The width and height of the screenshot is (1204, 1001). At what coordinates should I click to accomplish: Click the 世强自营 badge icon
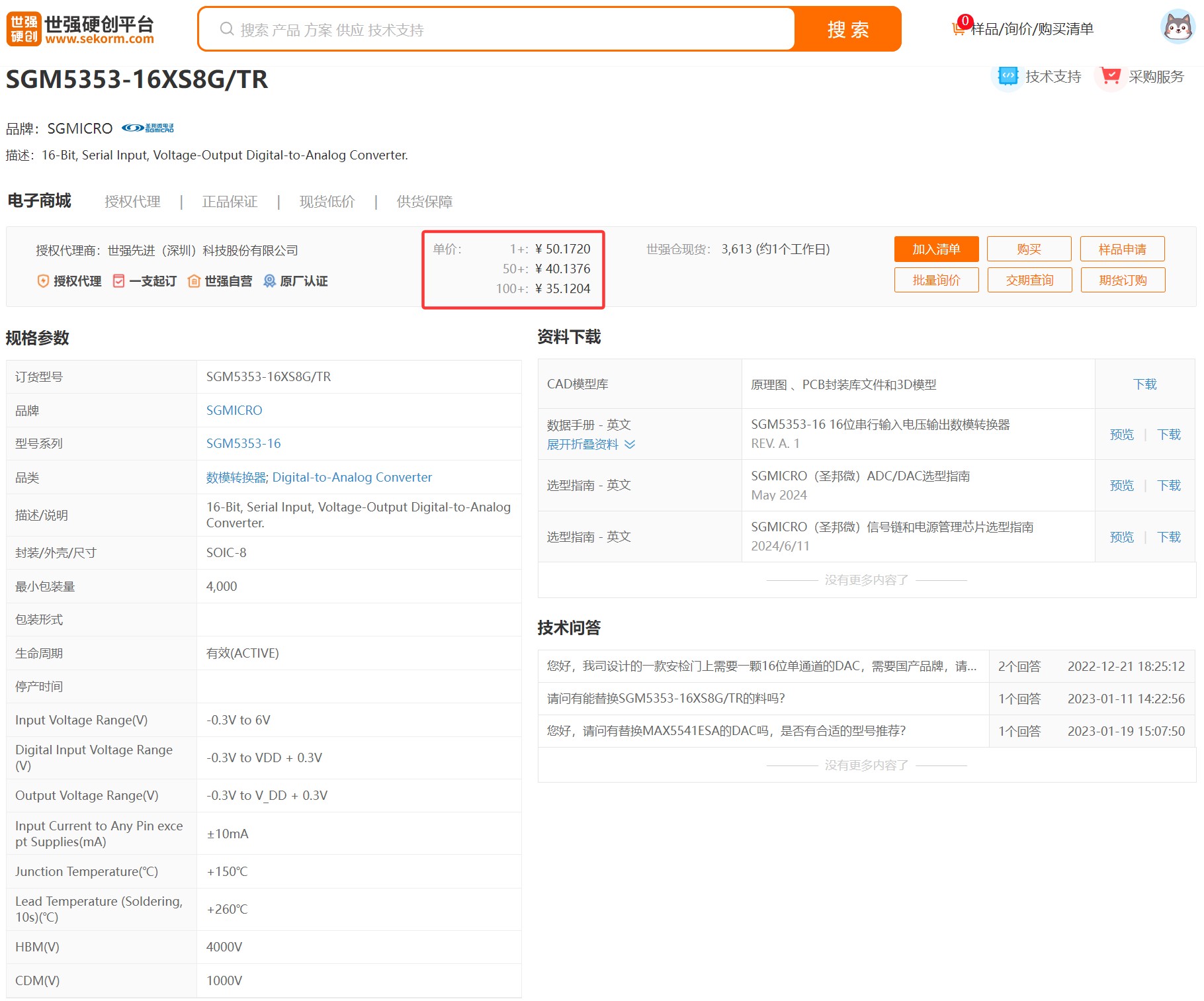pos(194,281)
